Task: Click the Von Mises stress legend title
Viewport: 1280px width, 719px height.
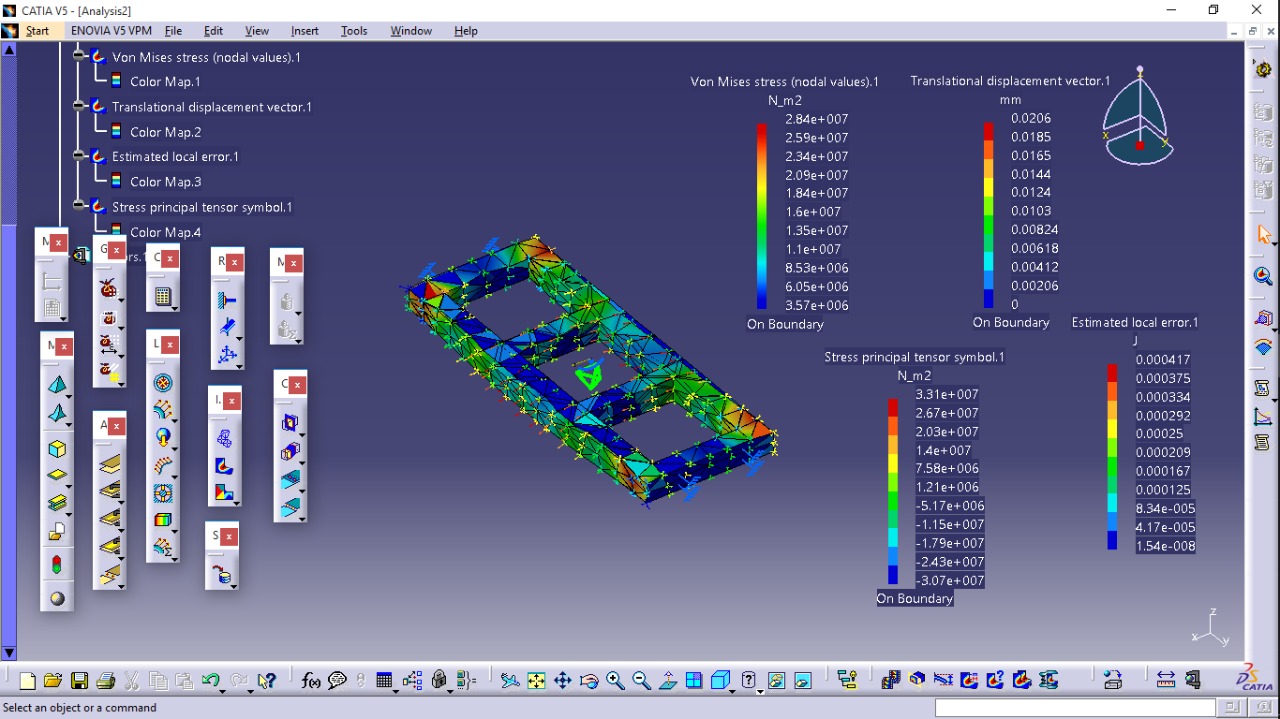Action: pos(785,82)
